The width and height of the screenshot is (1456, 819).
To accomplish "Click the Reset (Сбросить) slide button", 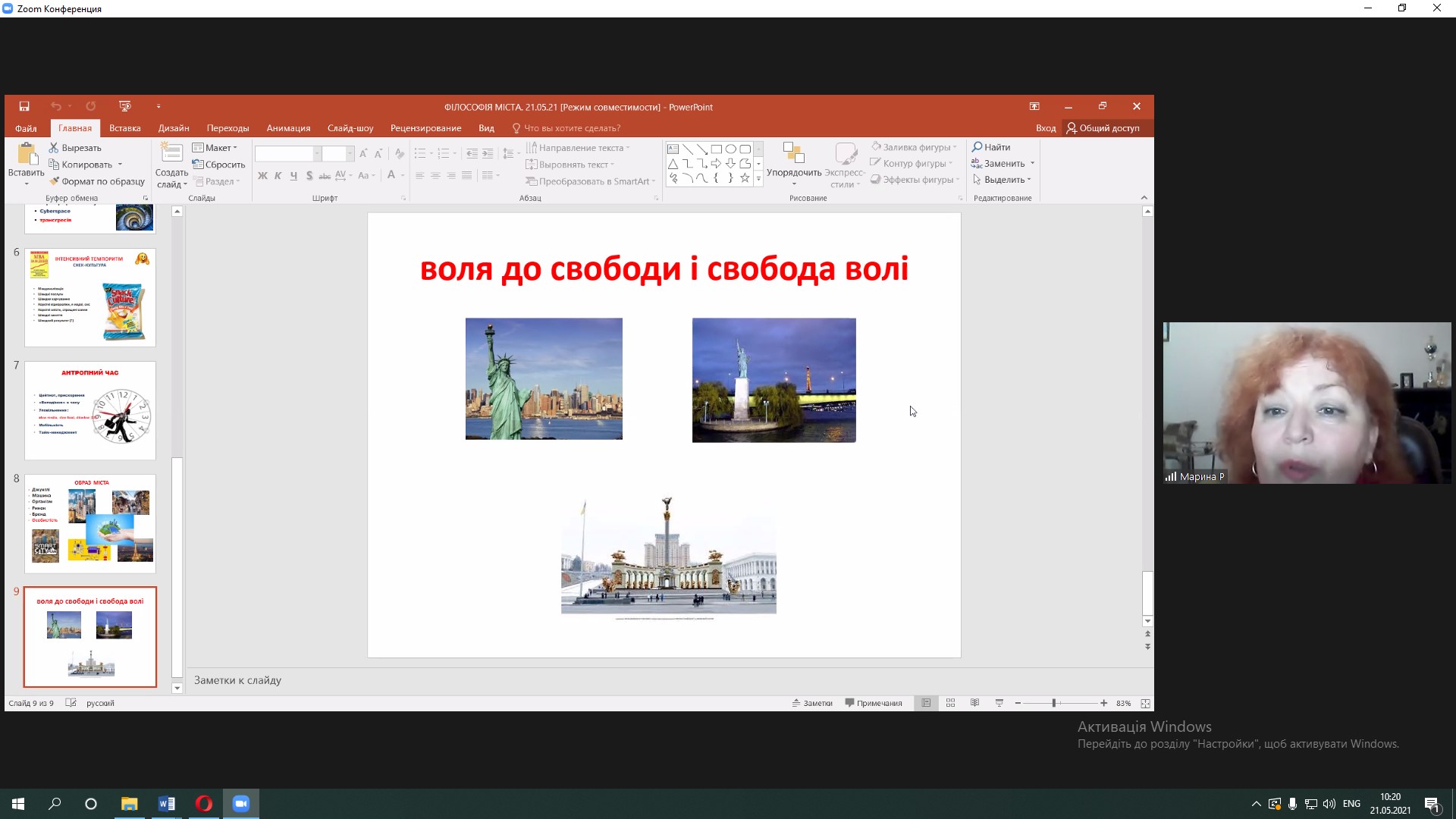I will 218,165.
